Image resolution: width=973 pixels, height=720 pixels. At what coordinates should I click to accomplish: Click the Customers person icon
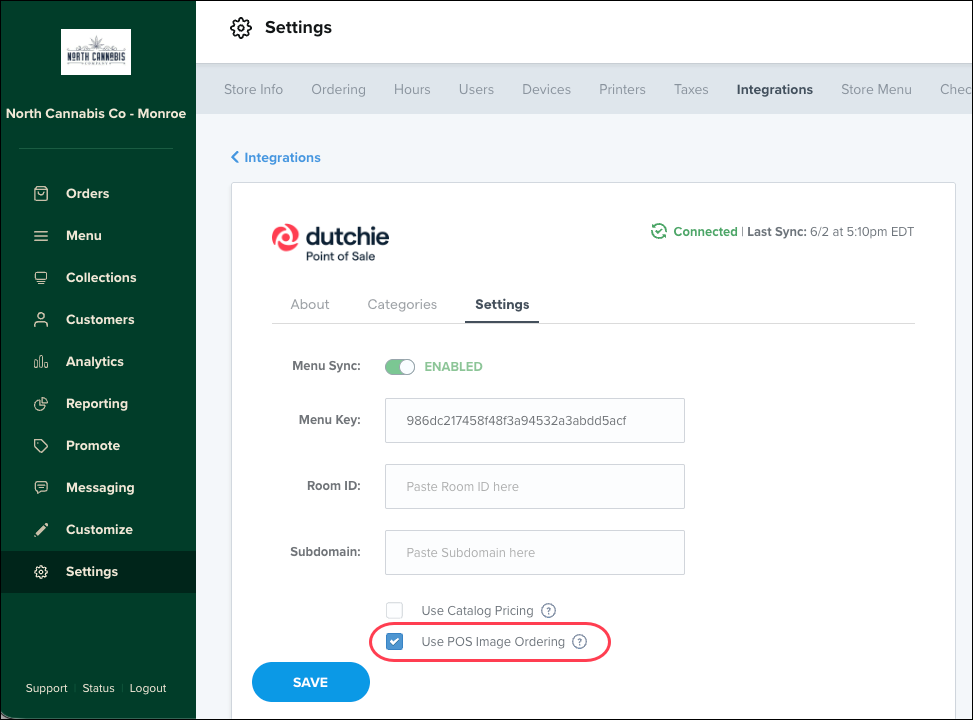[x=41, y=320]
